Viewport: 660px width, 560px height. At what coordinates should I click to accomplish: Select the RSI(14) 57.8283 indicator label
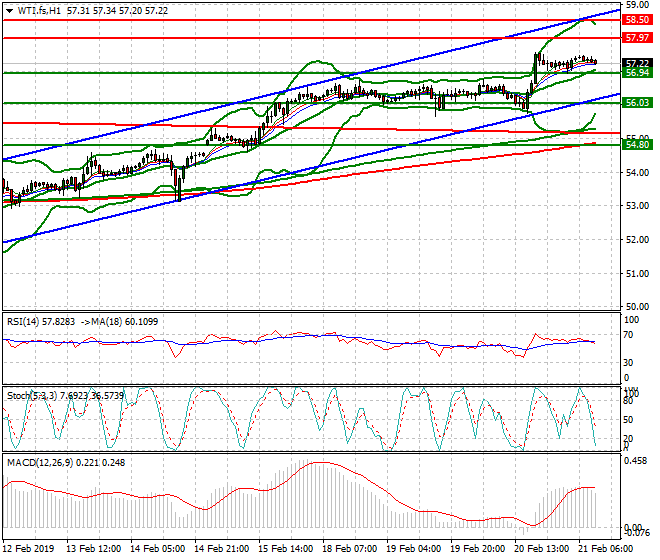[x=41, y=322]
